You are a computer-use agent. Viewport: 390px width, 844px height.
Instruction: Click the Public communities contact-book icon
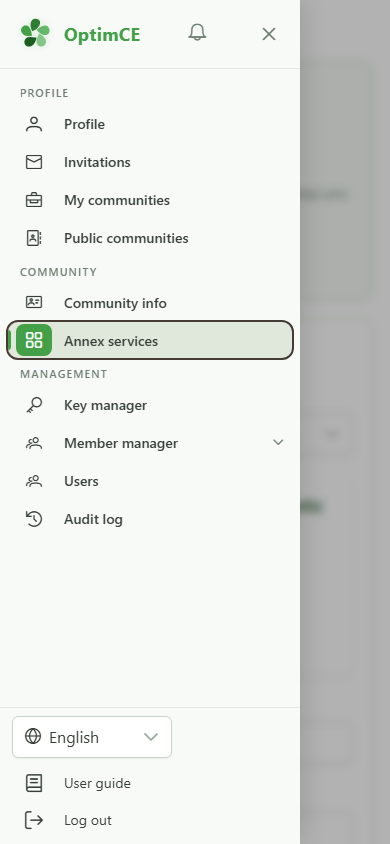point(34,238)
